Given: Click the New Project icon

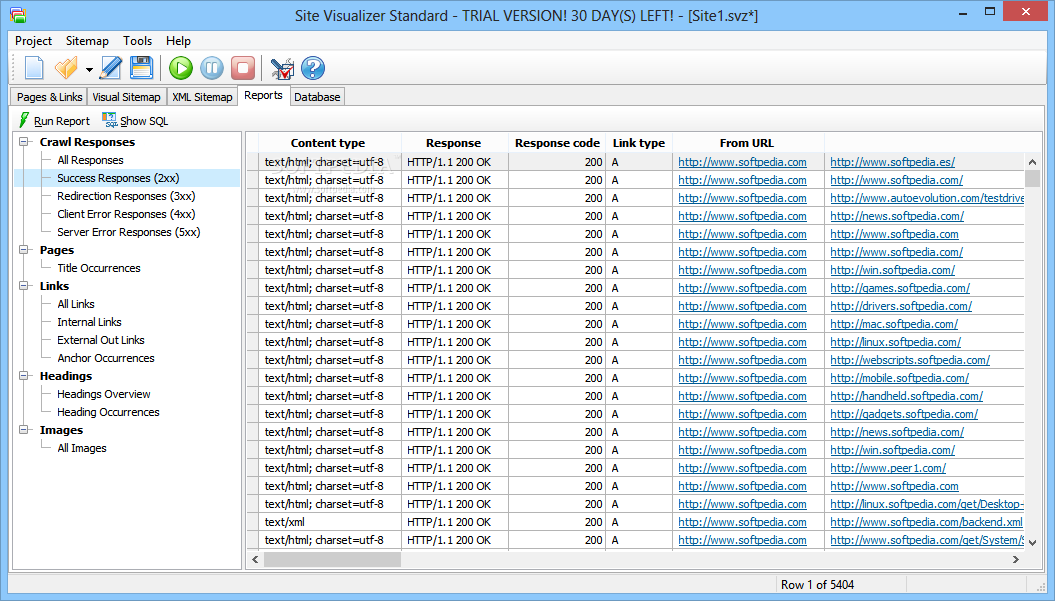Looking at the screenshot, I should click(34, 68).
